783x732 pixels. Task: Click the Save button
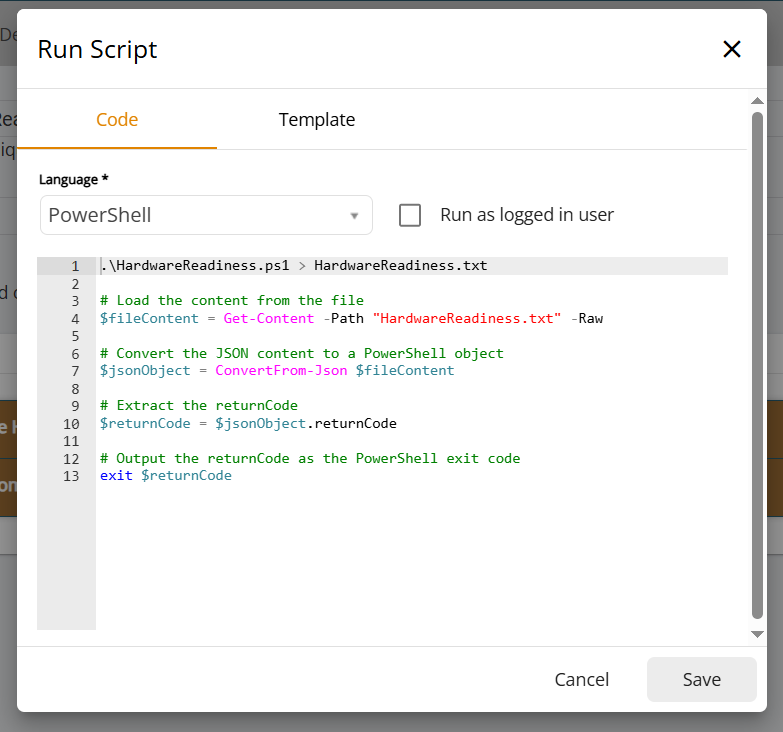(702, 679)
